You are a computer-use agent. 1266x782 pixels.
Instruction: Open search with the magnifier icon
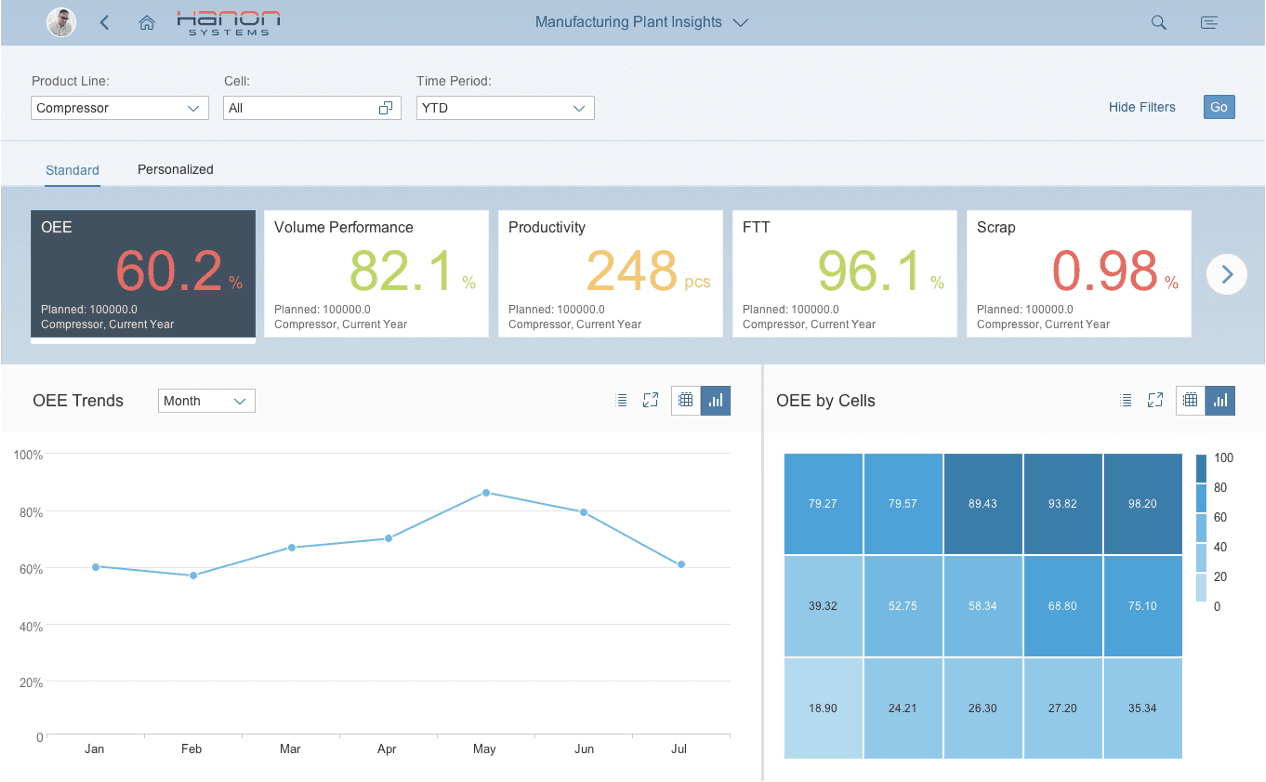[1158, 22]
